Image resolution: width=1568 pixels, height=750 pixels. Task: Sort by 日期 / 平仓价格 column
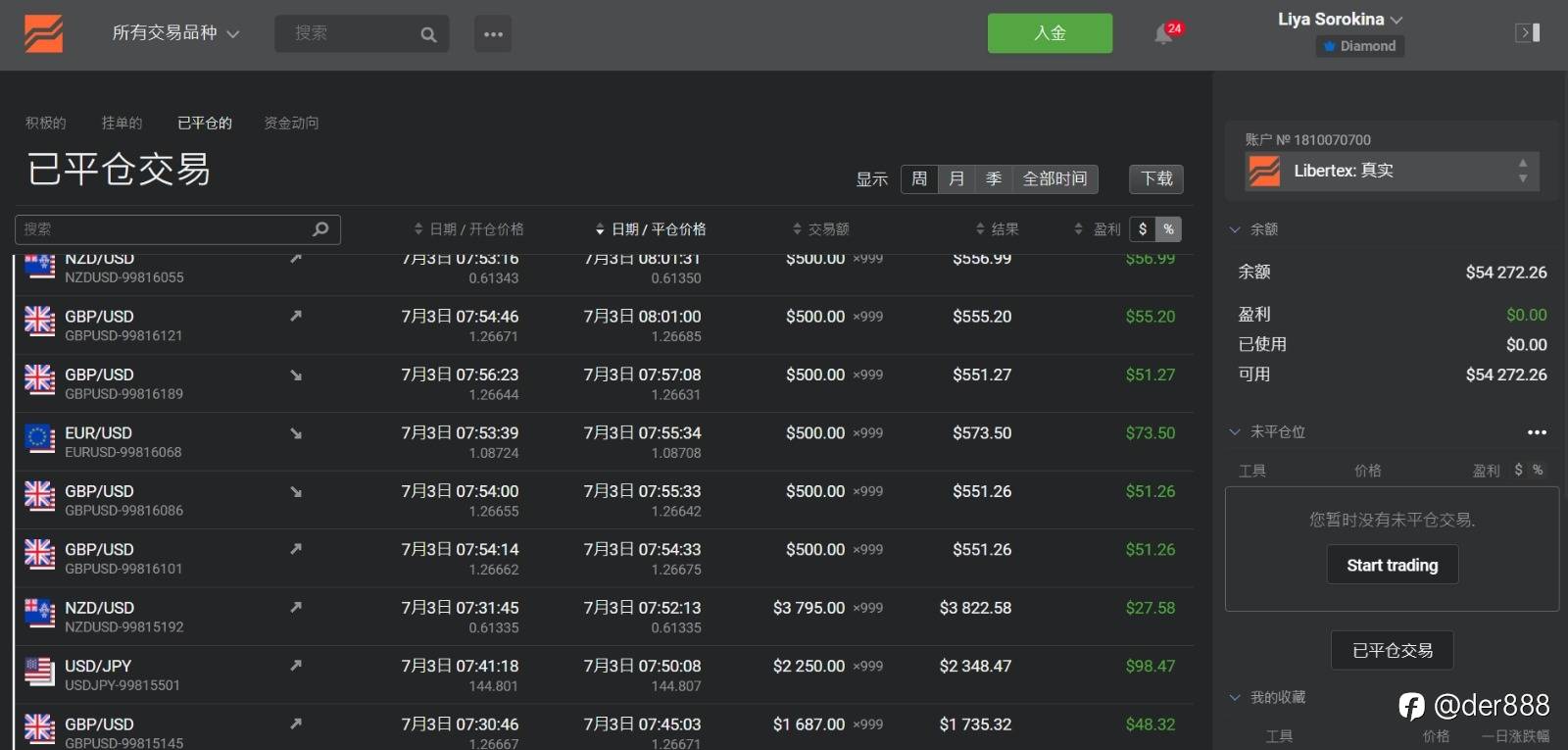[x=651, y=229]
